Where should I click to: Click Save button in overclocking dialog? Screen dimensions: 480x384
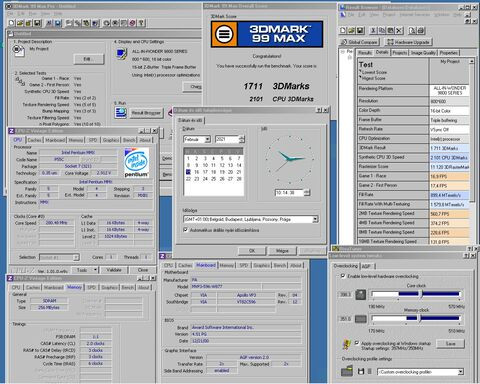tap(450, 344)
